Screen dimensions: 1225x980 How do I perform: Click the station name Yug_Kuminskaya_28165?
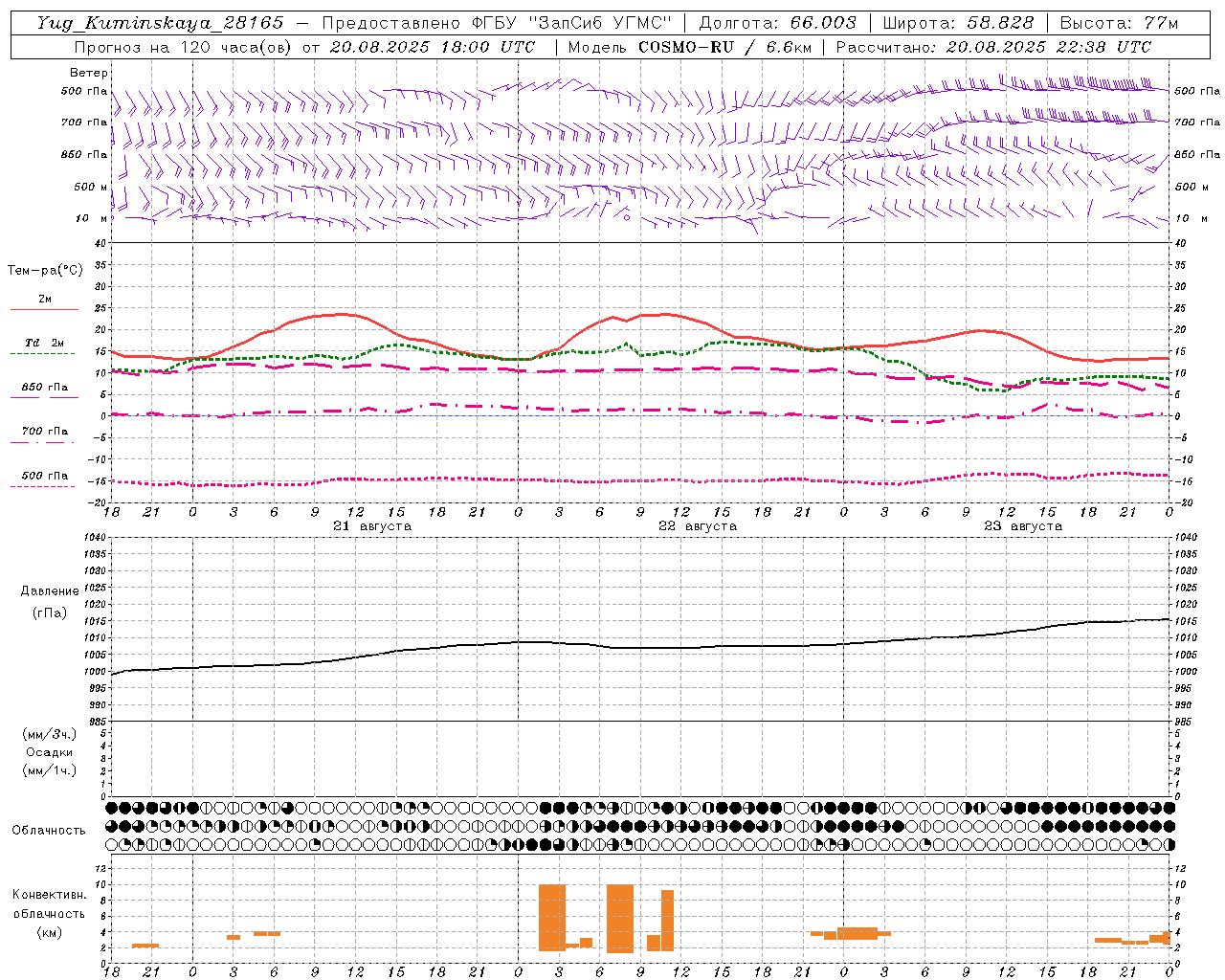(160, 23)
